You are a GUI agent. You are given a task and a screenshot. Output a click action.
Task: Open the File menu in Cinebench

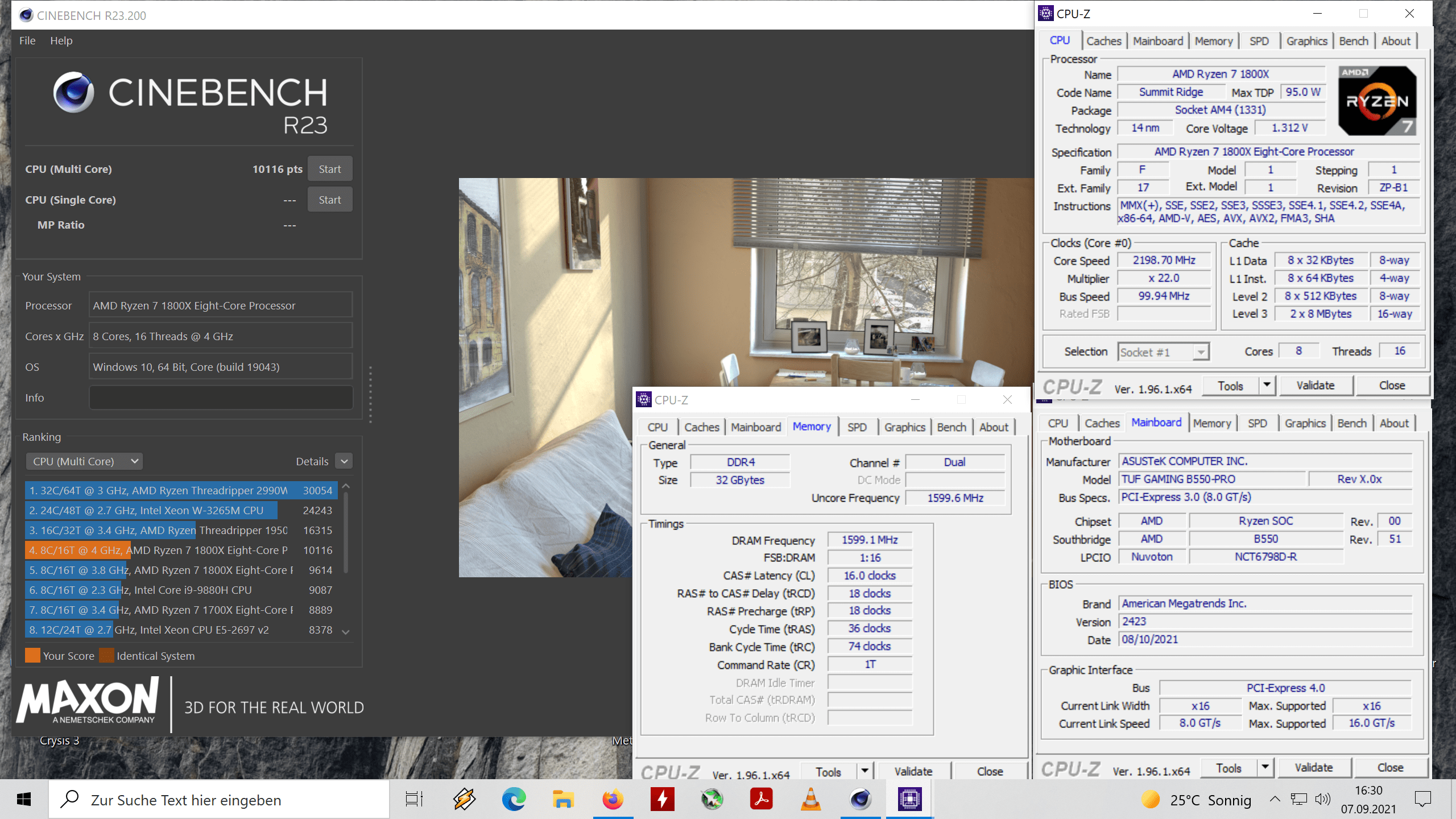click(x=27, y=40)
